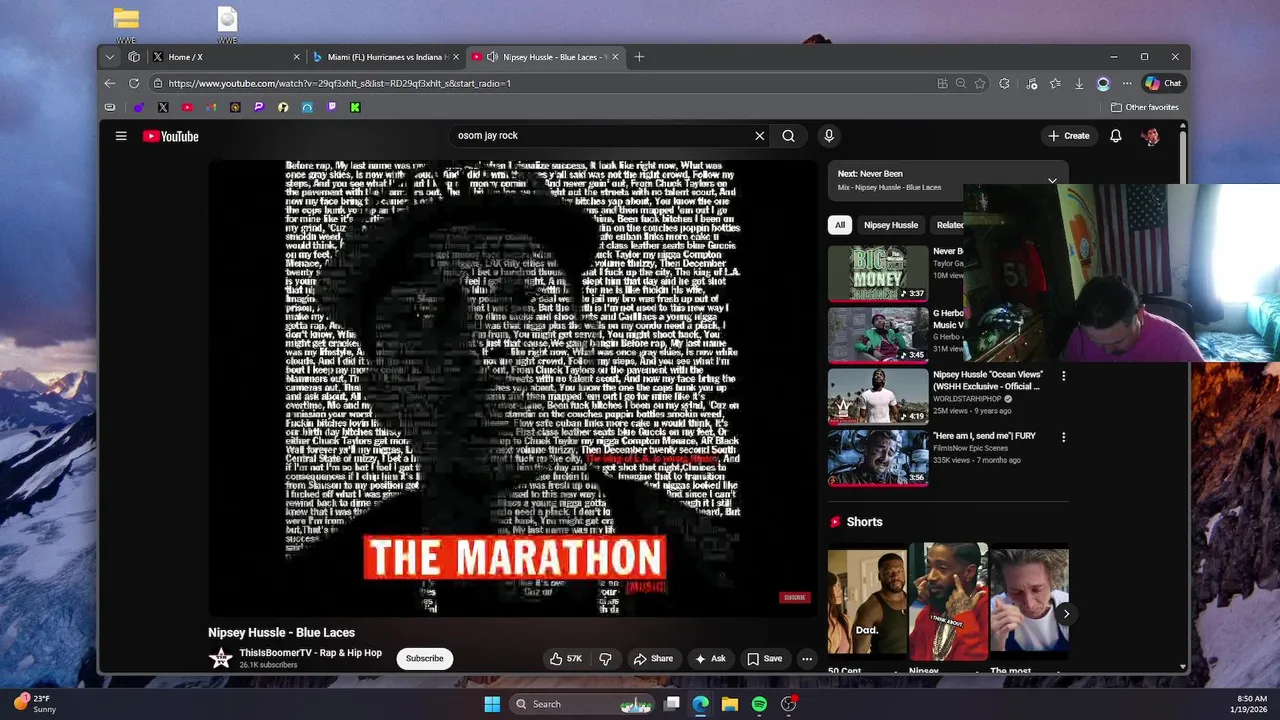Share the Blue Laces video

[653, 659]
